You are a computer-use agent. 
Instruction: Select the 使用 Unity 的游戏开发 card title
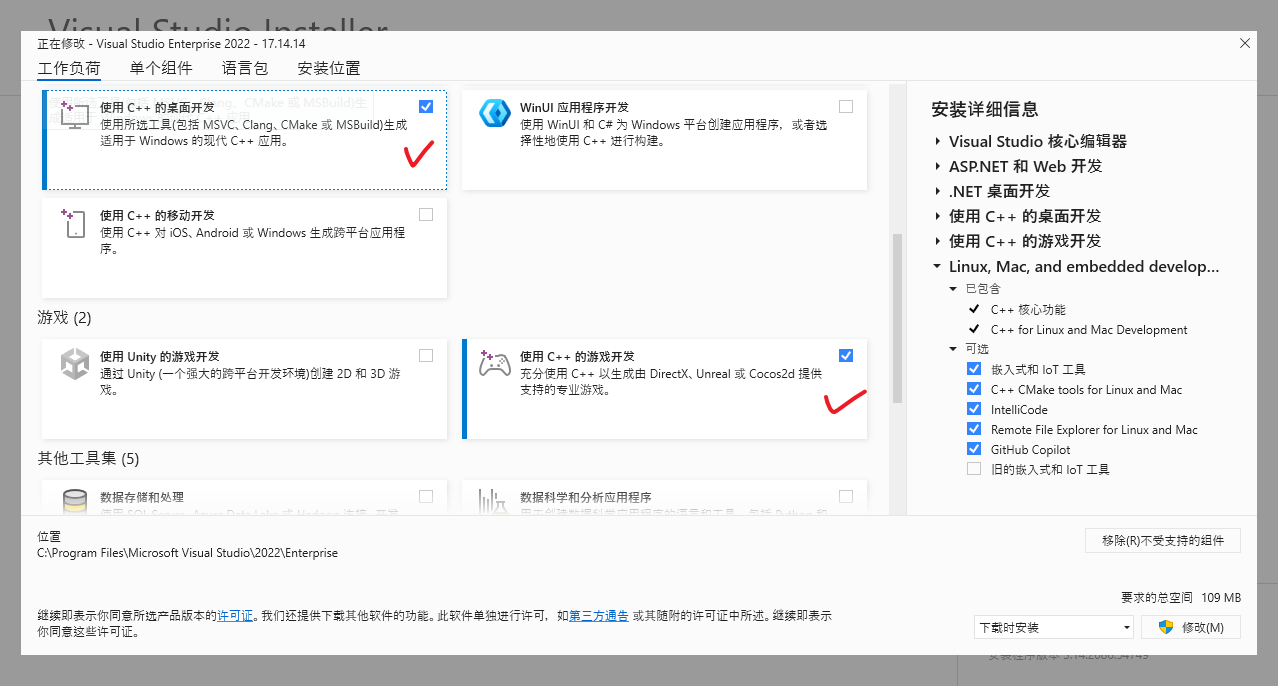coord(160,356)
